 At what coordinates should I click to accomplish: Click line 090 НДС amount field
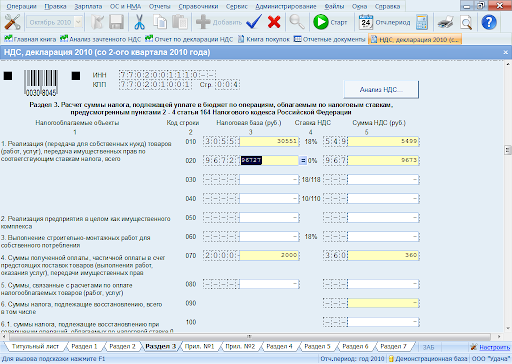pyautogui.click(x=383, y=303)
